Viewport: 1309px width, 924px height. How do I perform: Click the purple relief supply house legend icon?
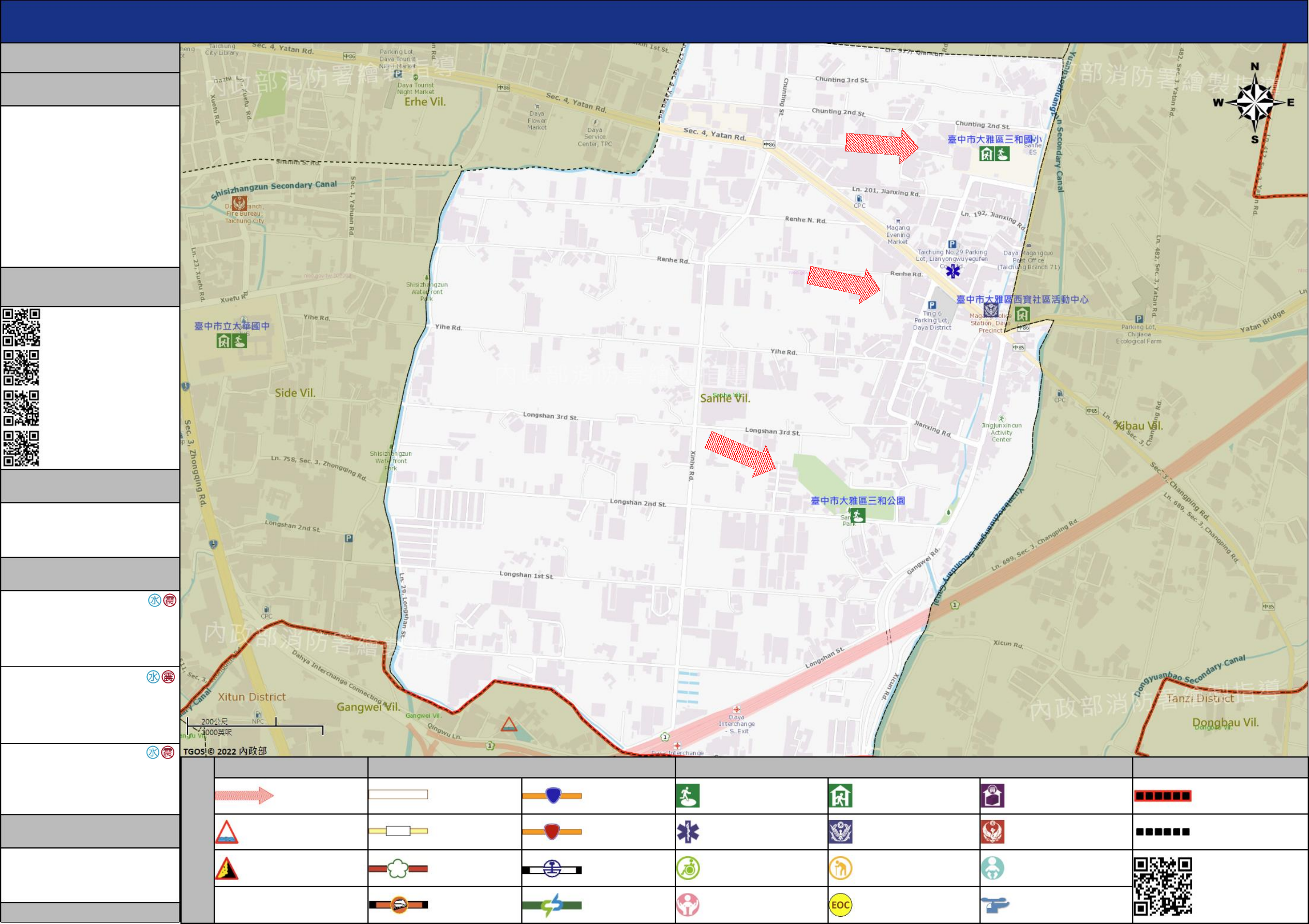coord(992,796)
